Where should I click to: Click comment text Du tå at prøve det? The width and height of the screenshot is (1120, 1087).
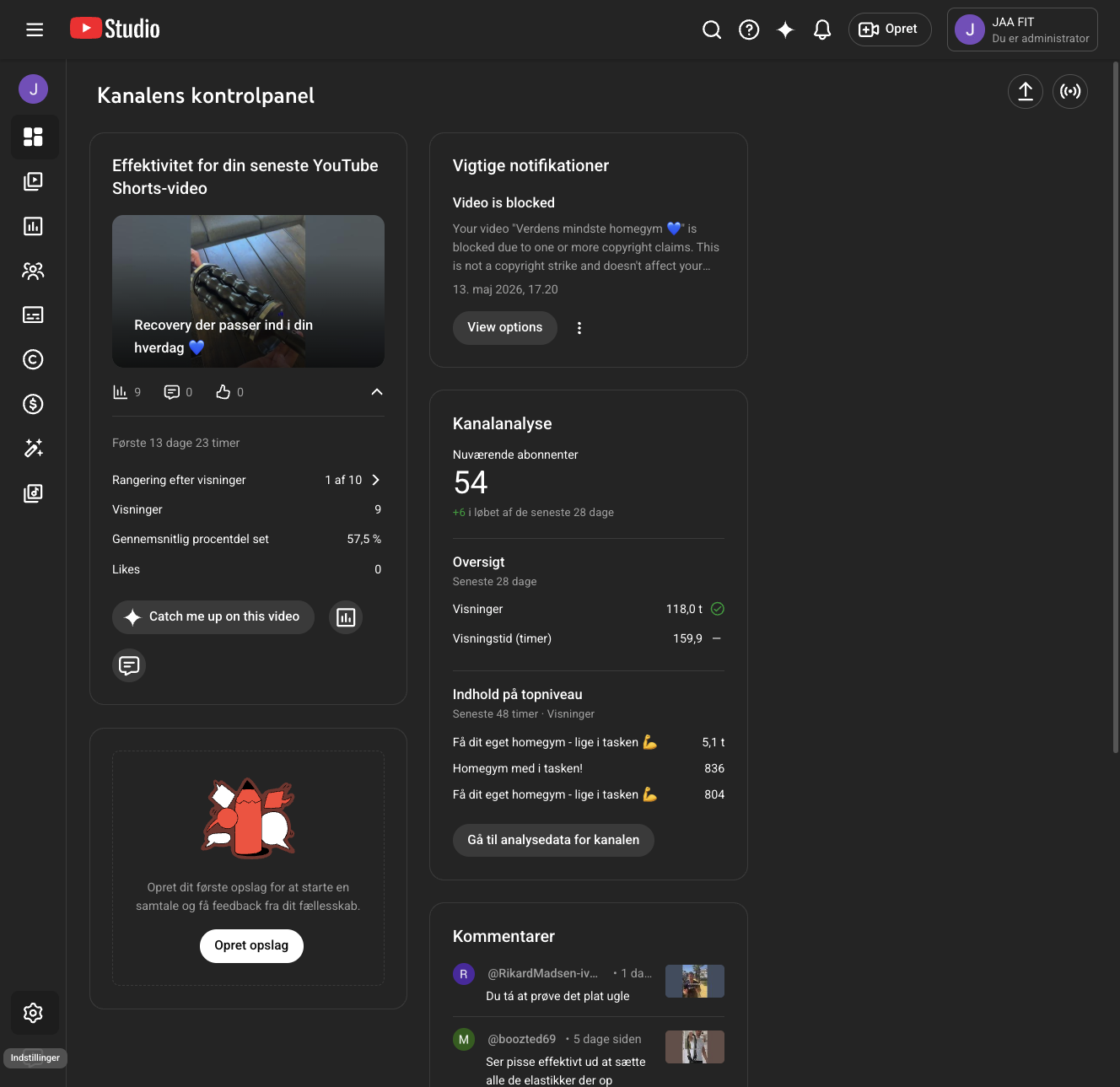557,996
